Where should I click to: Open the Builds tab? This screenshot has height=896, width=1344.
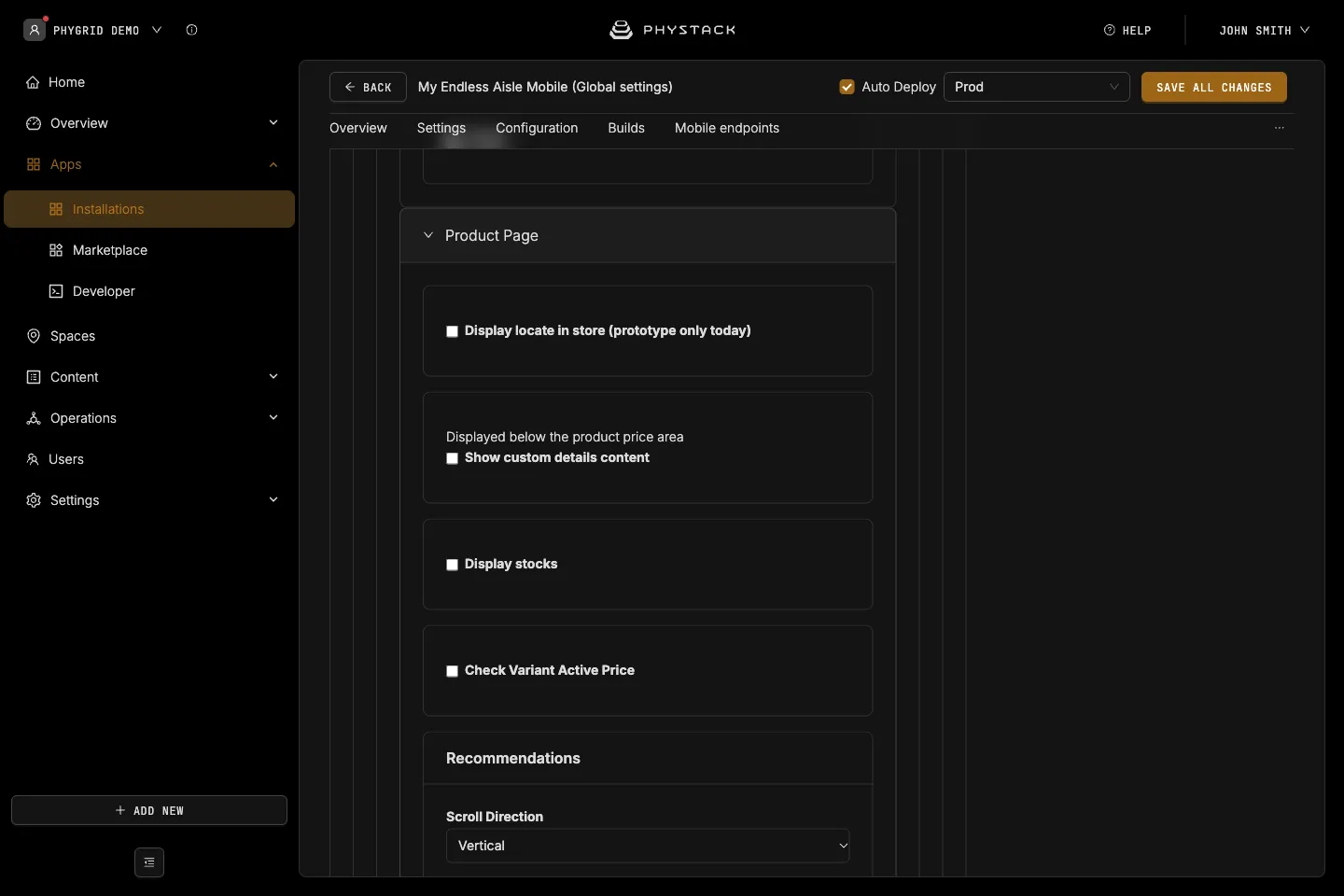(626, 128)
